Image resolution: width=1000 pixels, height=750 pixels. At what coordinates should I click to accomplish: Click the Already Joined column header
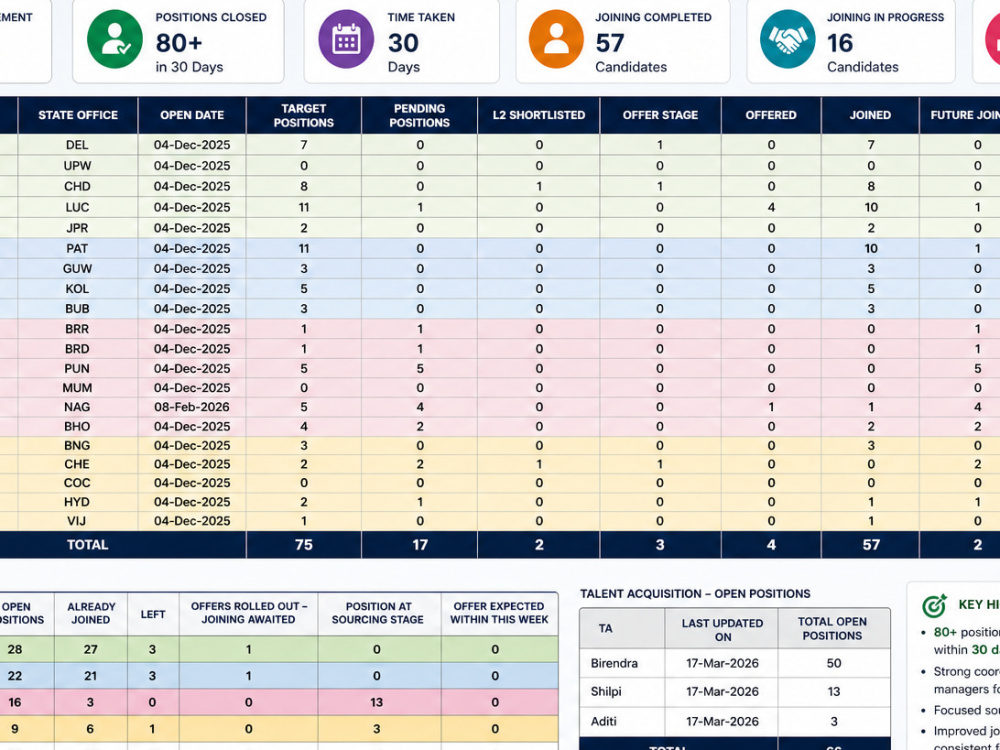[91, 613]
